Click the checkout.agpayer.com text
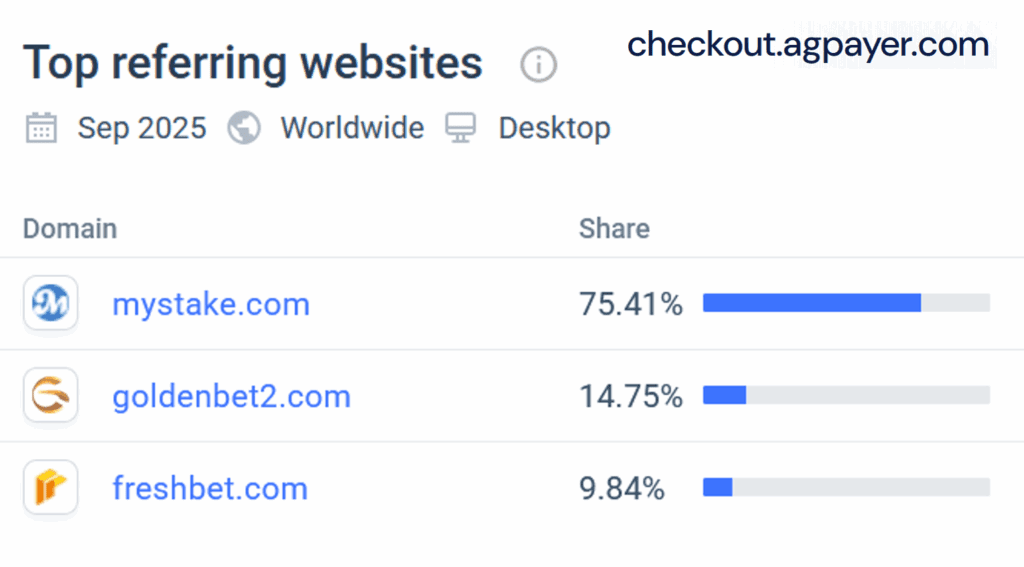 click(808, 45)
